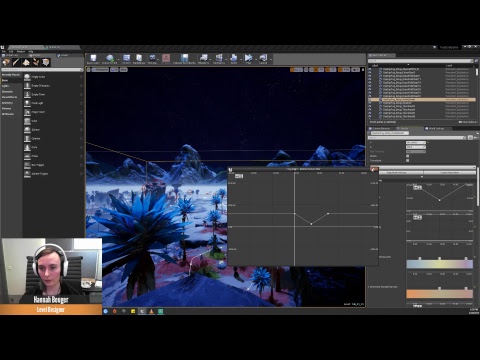Click the Launch toolbar icon
Image resolution: width=480 pixels, height=360 pixels.
263,58
